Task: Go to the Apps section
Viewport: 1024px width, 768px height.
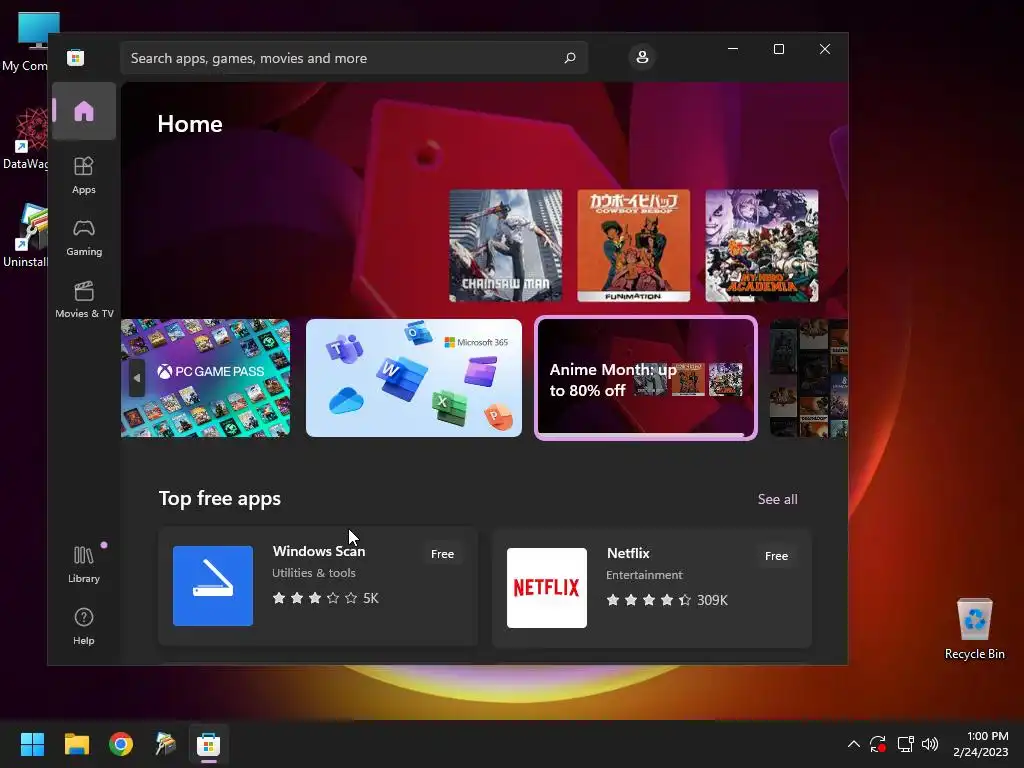Action: 84,175
